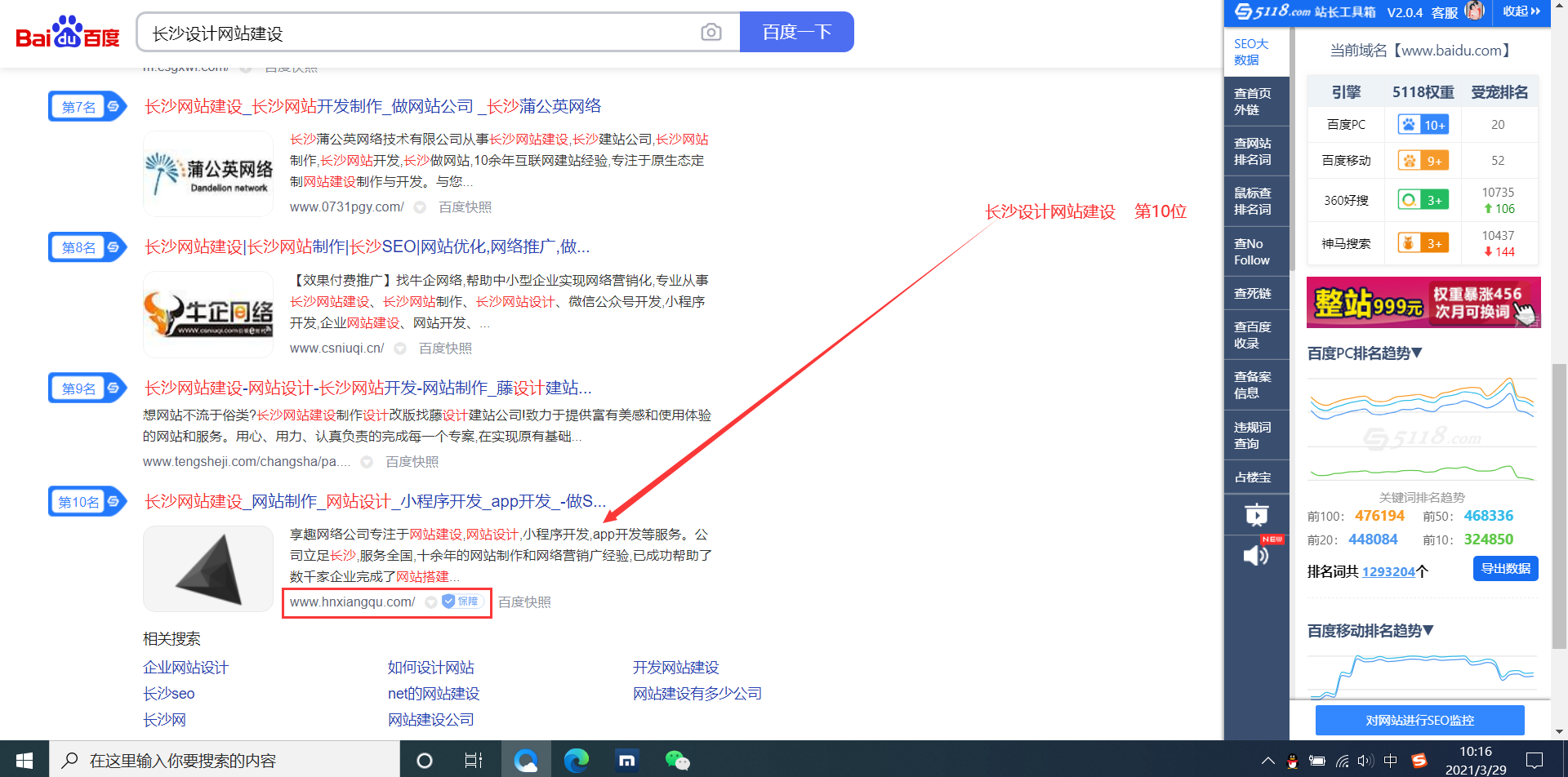The image size is (1568, 777).
Task: Click the dark pyramid logo thumbnail
Action: tap(208, 569)
